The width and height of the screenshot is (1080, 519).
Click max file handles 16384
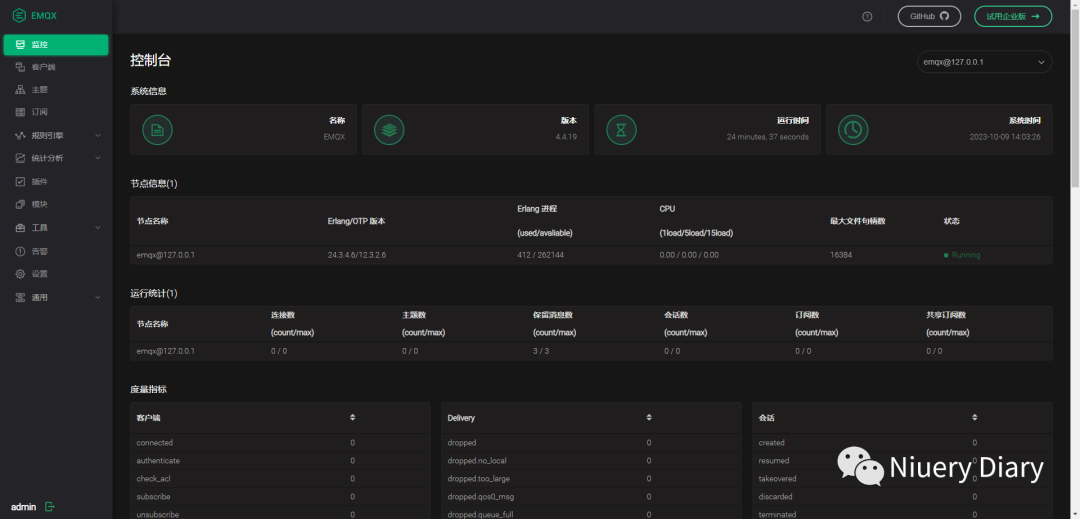[841, 255]
